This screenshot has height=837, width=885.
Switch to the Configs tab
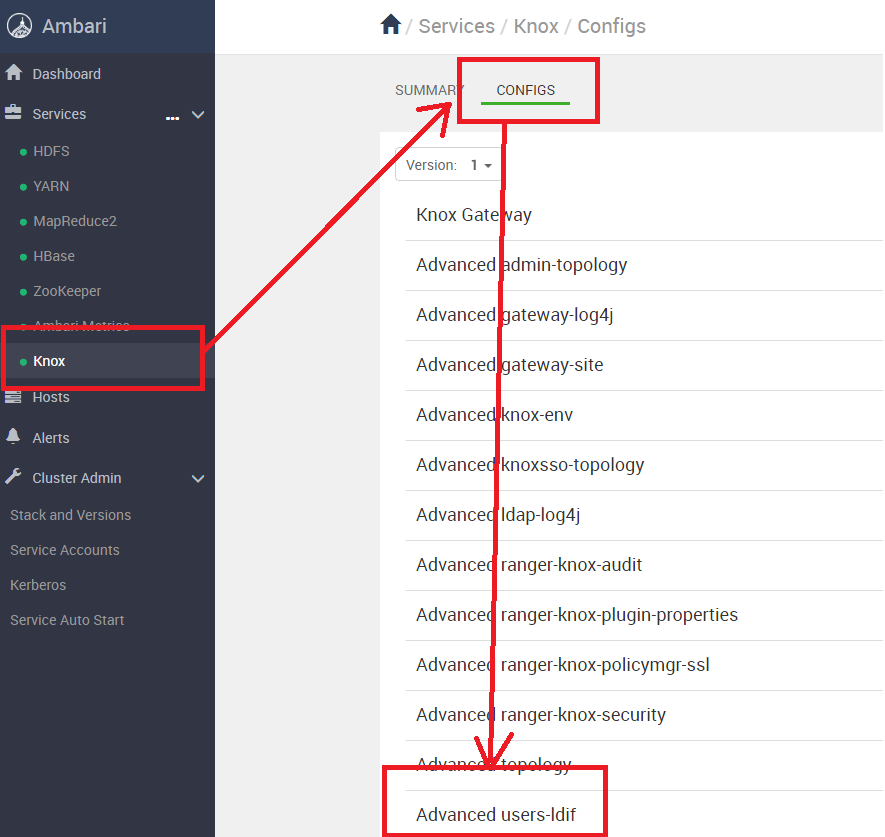(x=525, y=90)
